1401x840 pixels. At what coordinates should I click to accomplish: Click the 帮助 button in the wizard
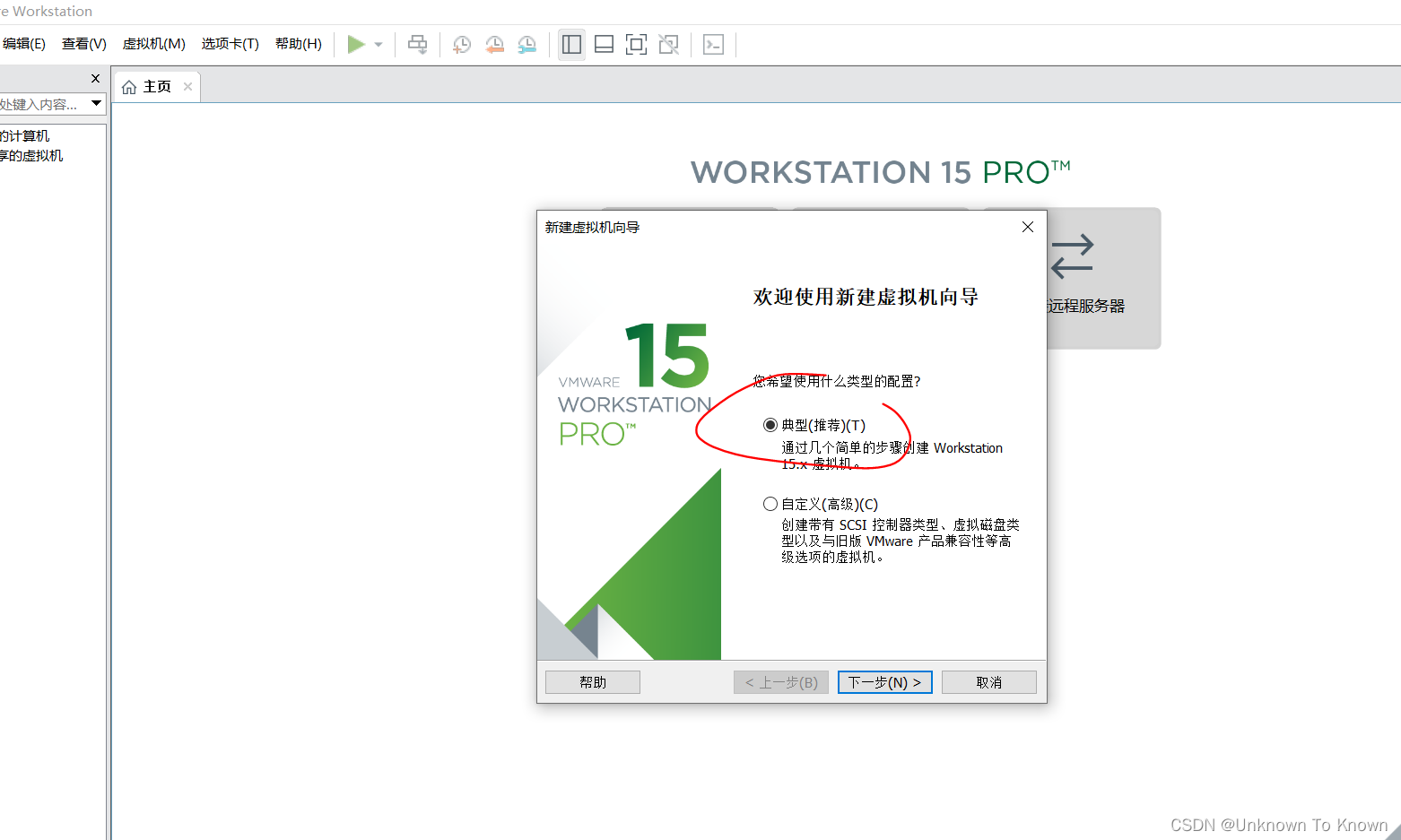click(593, 682)
